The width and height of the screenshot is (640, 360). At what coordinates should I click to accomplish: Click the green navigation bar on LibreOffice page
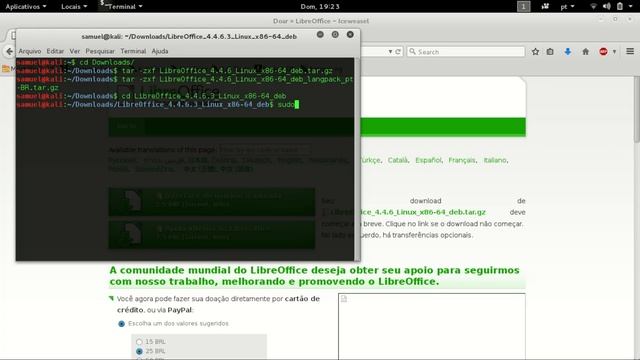point(443,127)
